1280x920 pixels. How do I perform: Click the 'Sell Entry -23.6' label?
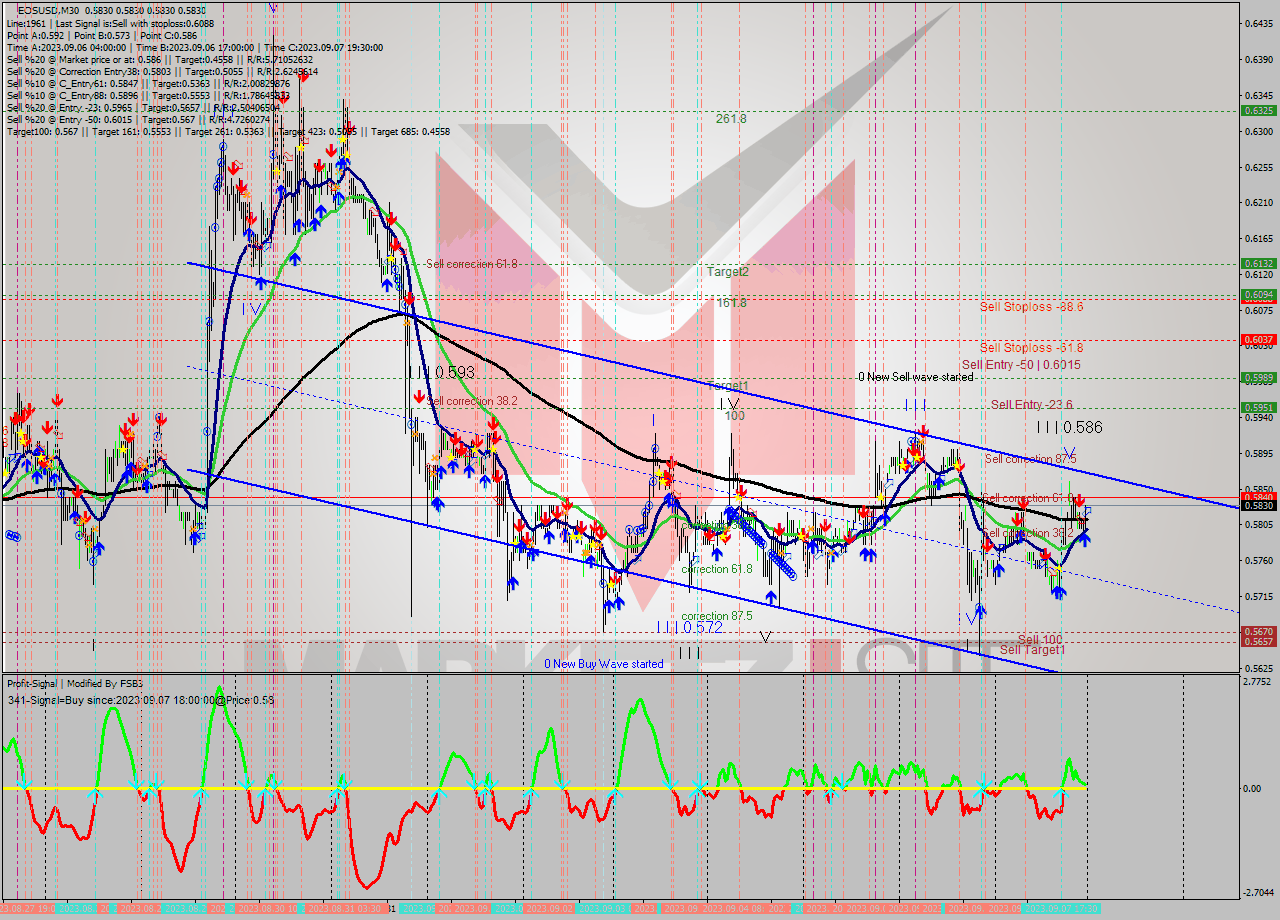point(1031,404)
